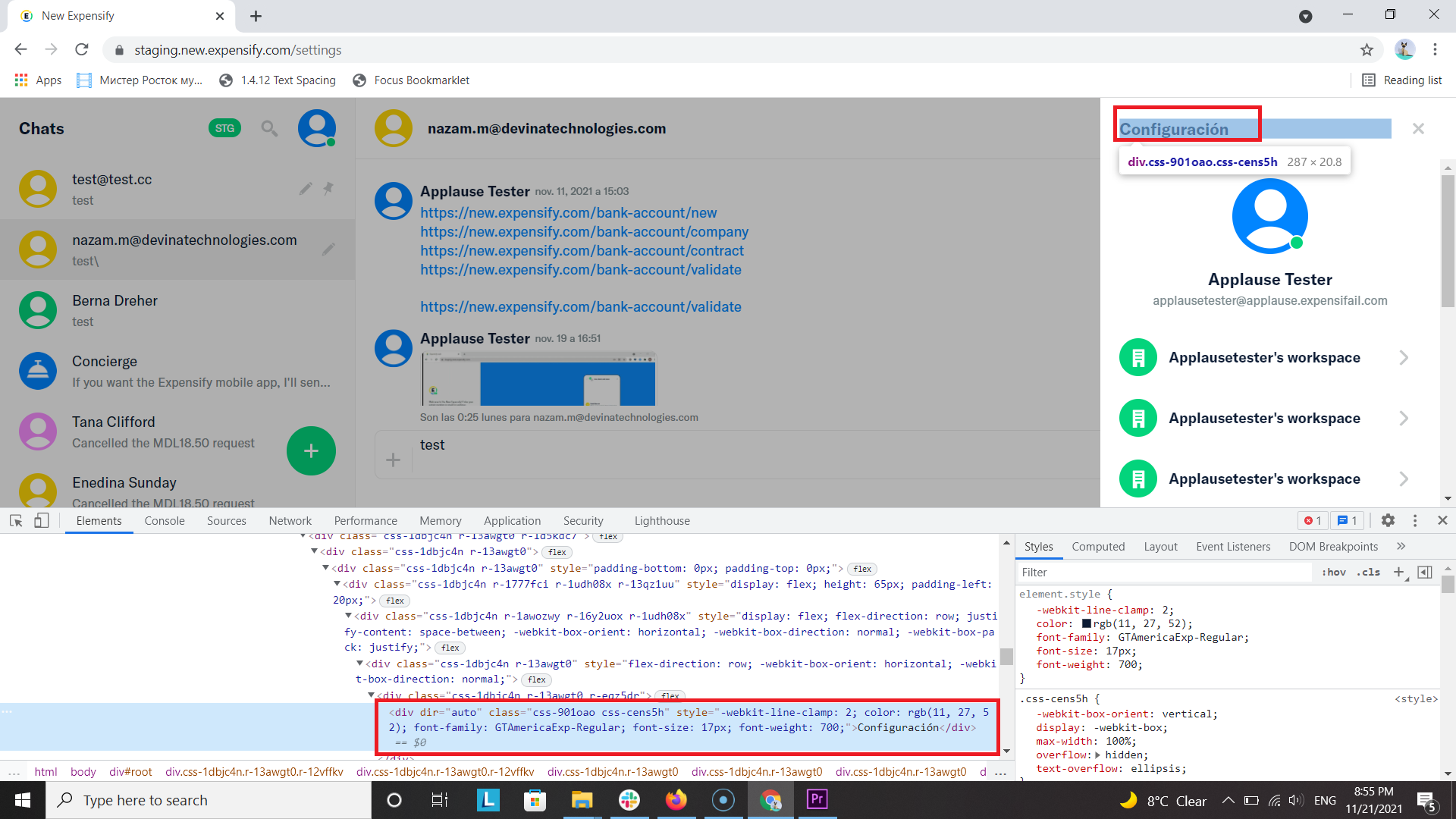Open Event Listeners tab
Screen dimensions: 1456x819
[1233, 546]
